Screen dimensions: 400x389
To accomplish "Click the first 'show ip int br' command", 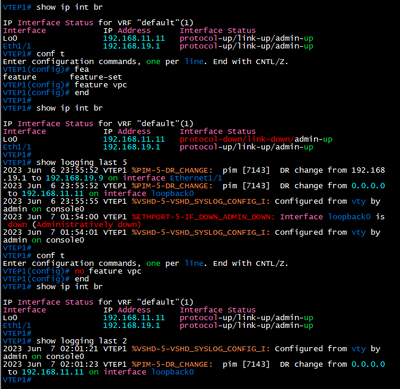I will 69,7.
